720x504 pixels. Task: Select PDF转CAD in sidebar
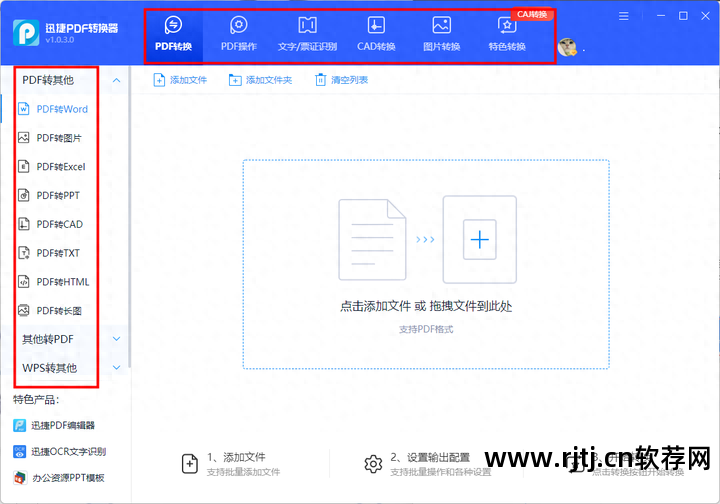(x=51, y=224)
